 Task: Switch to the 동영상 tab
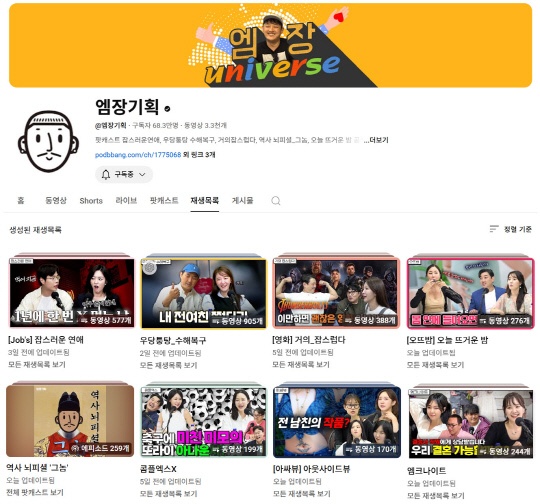pos(56,200)
